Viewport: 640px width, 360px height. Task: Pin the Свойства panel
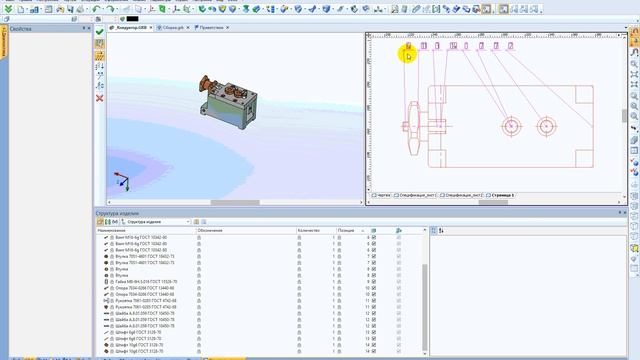point(84,29)
